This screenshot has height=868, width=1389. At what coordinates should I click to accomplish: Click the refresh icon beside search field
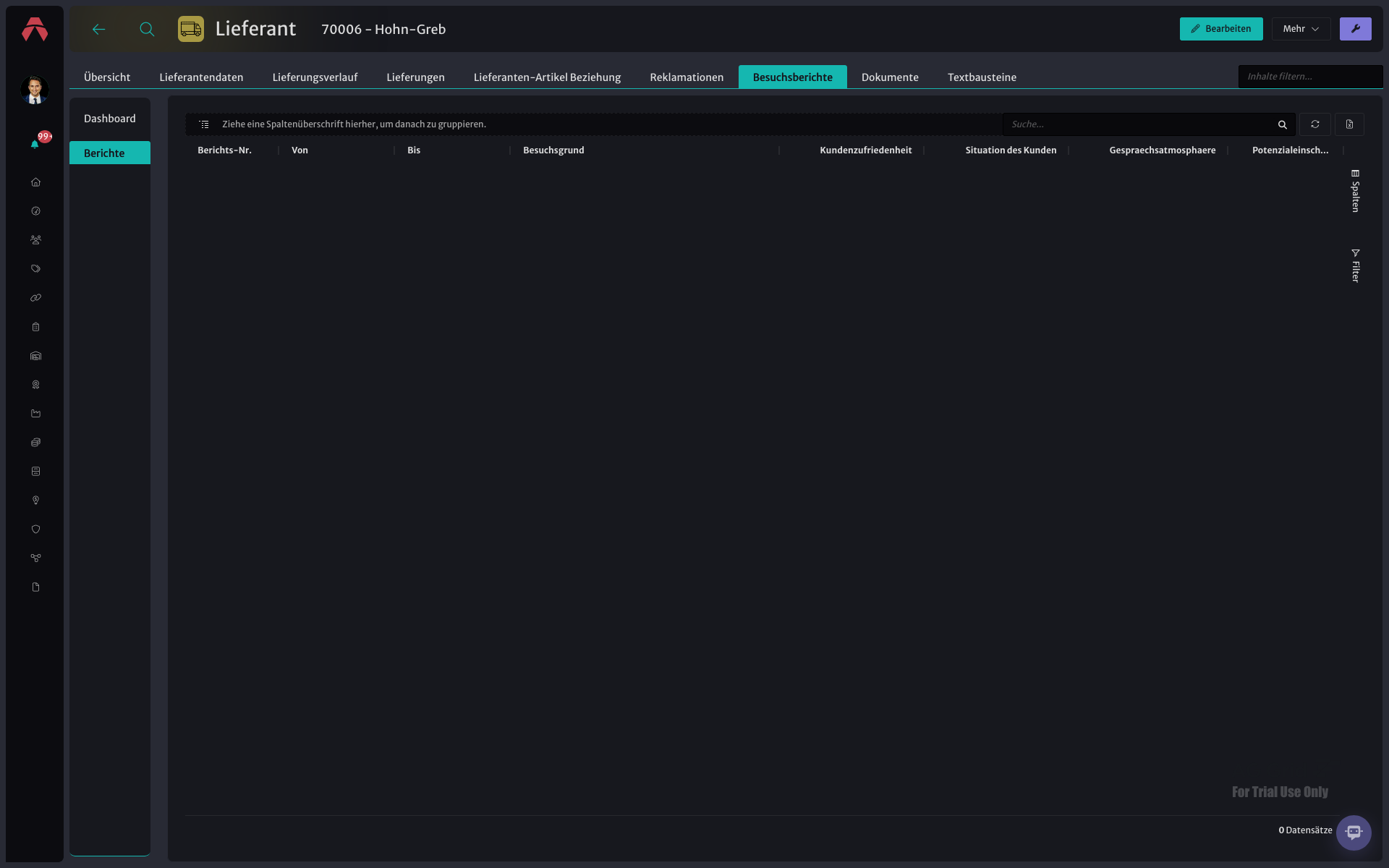click(1315, 124)
